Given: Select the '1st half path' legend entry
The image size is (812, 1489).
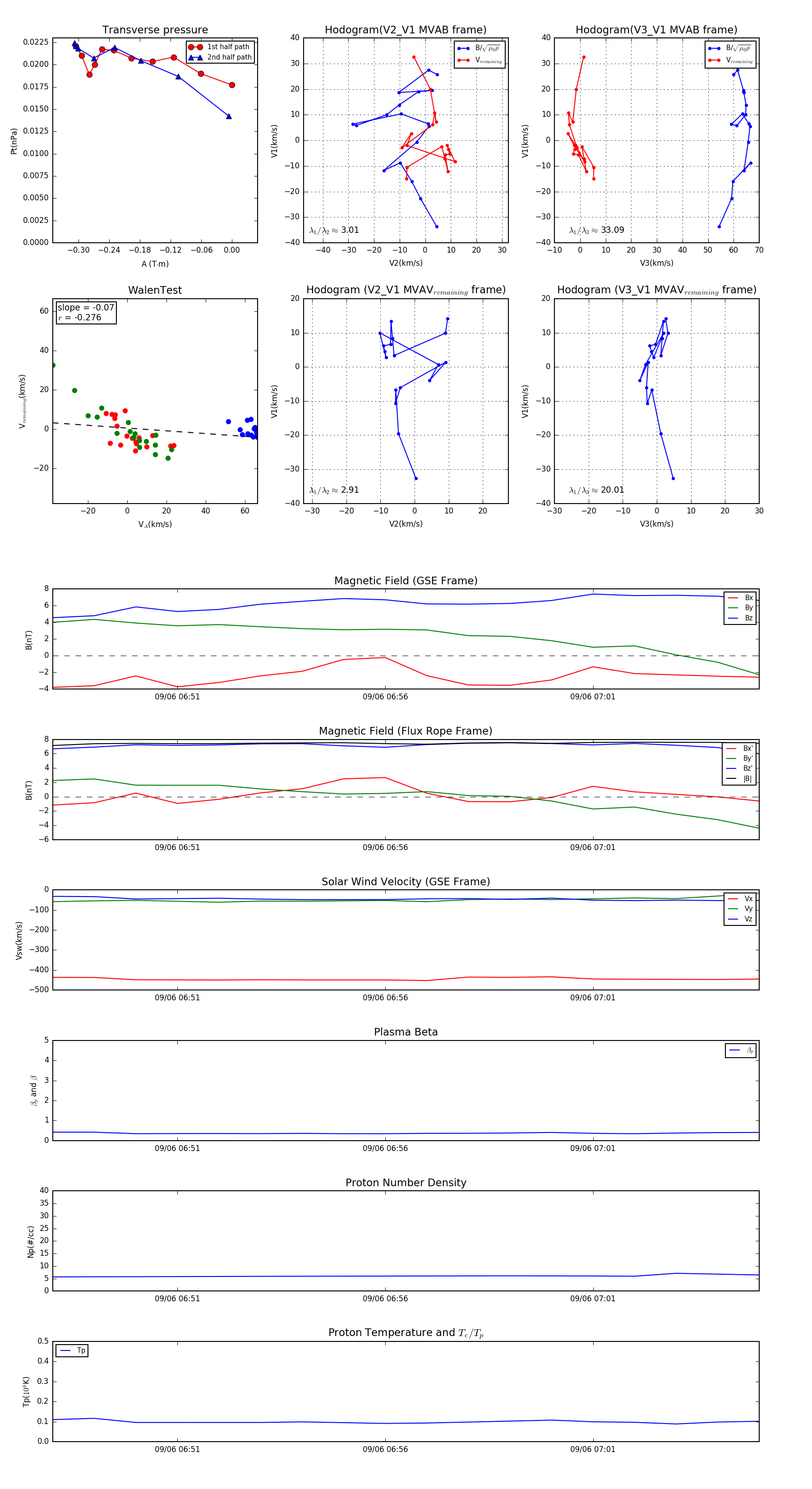Looking at the screenshot, I should (220, 47).
